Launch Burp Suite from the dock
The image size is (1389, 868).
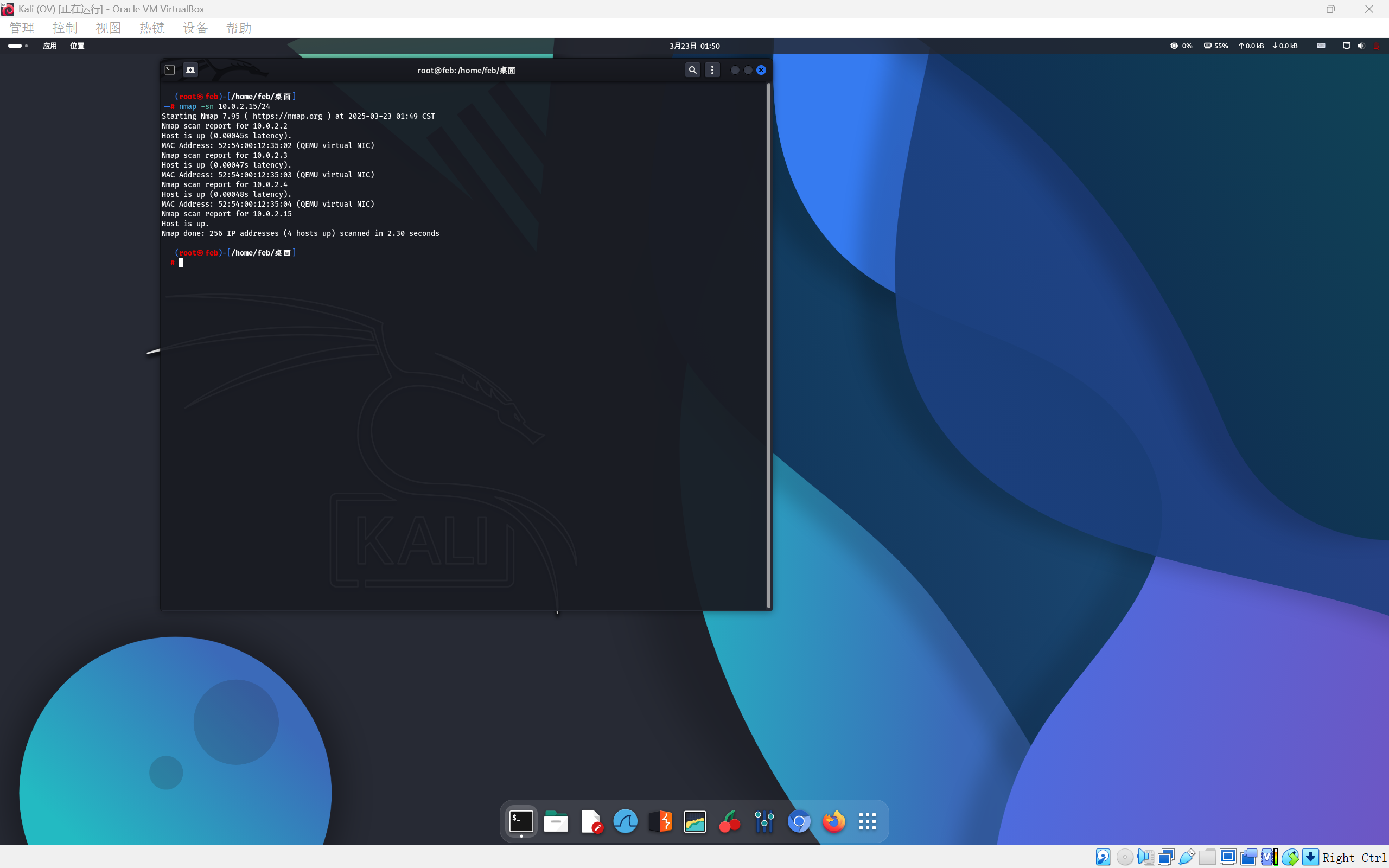coord(660,821)
